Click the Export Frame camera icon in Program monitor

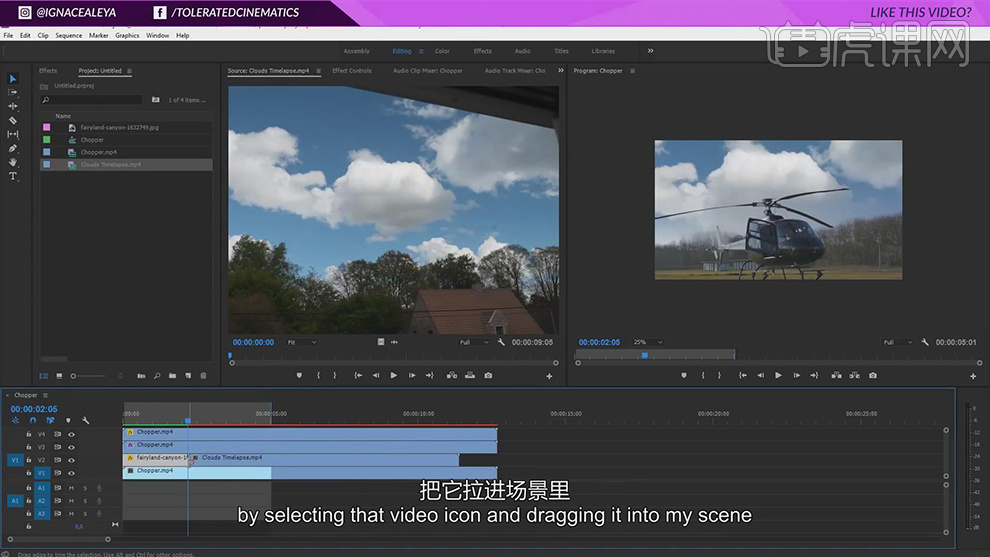click(x=873, y=376)
